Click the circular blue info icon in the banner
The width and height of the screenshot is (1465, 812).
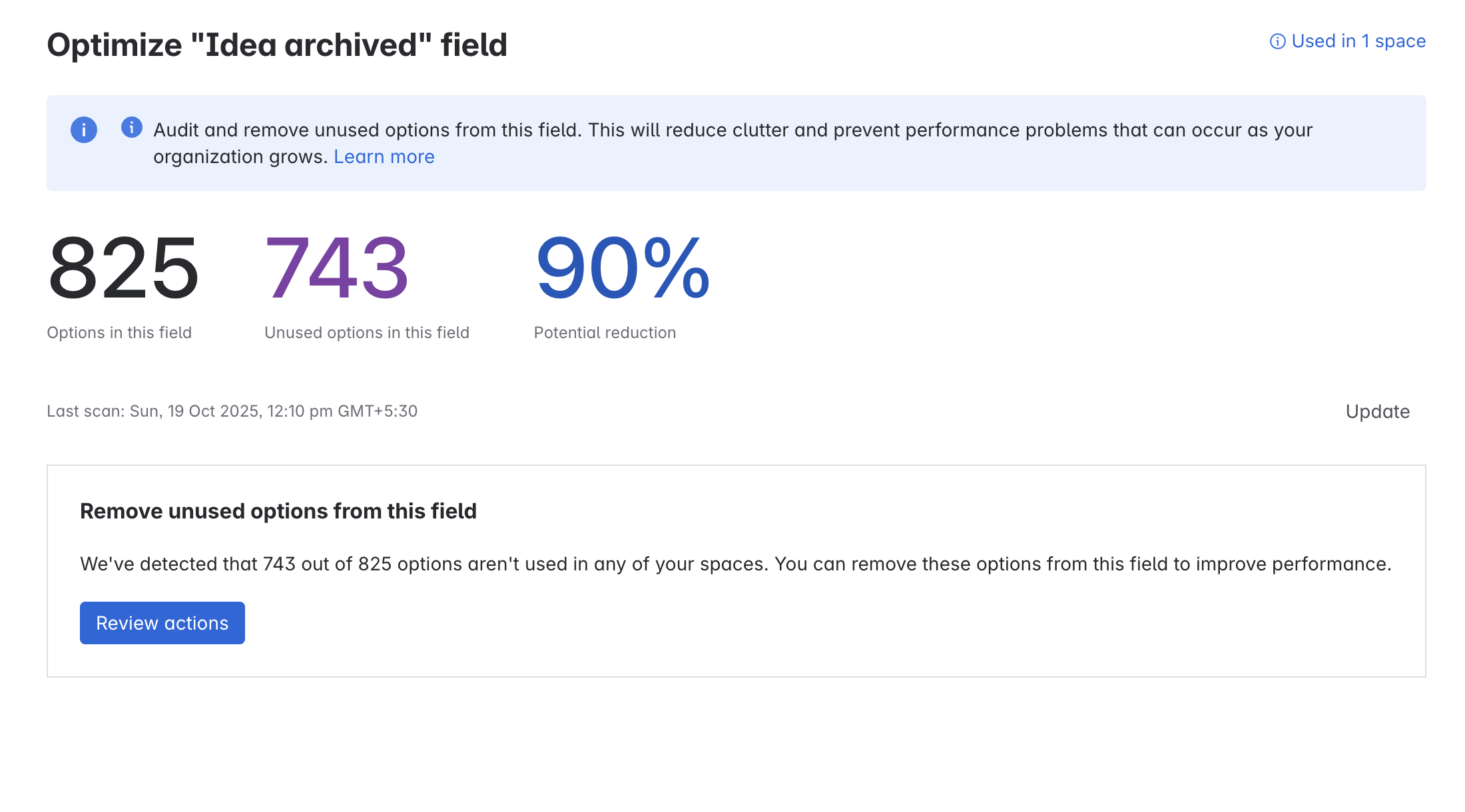83,130
